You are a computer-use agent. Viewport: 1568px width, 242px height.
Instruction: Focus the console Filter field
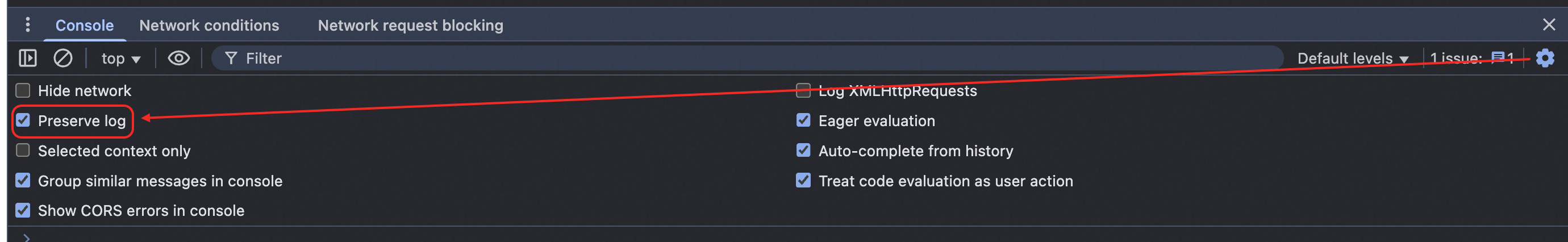[x=731, y=59]
